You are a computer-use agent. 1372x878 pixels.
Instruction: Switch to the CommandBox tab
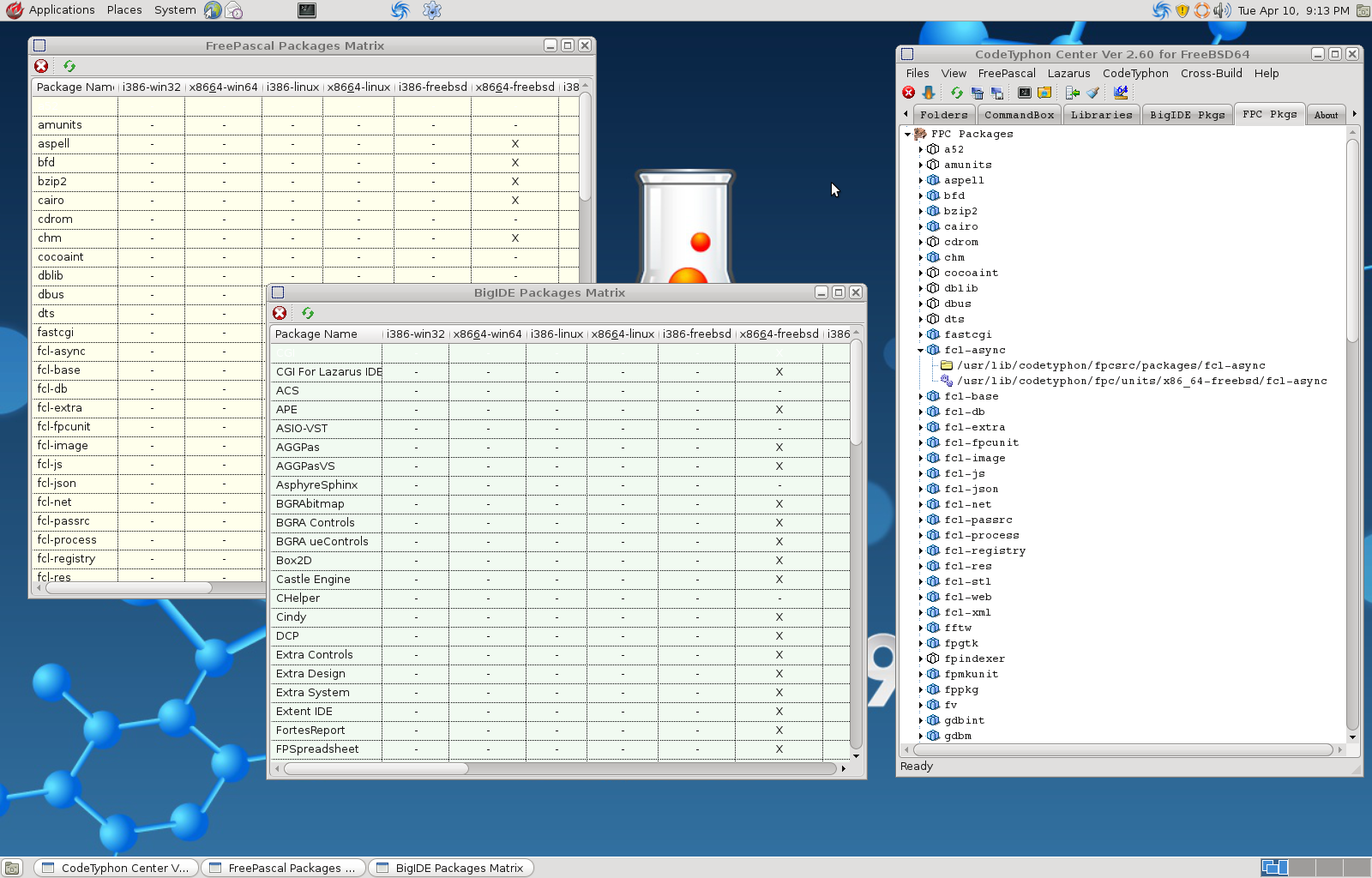click(1020, 115)
